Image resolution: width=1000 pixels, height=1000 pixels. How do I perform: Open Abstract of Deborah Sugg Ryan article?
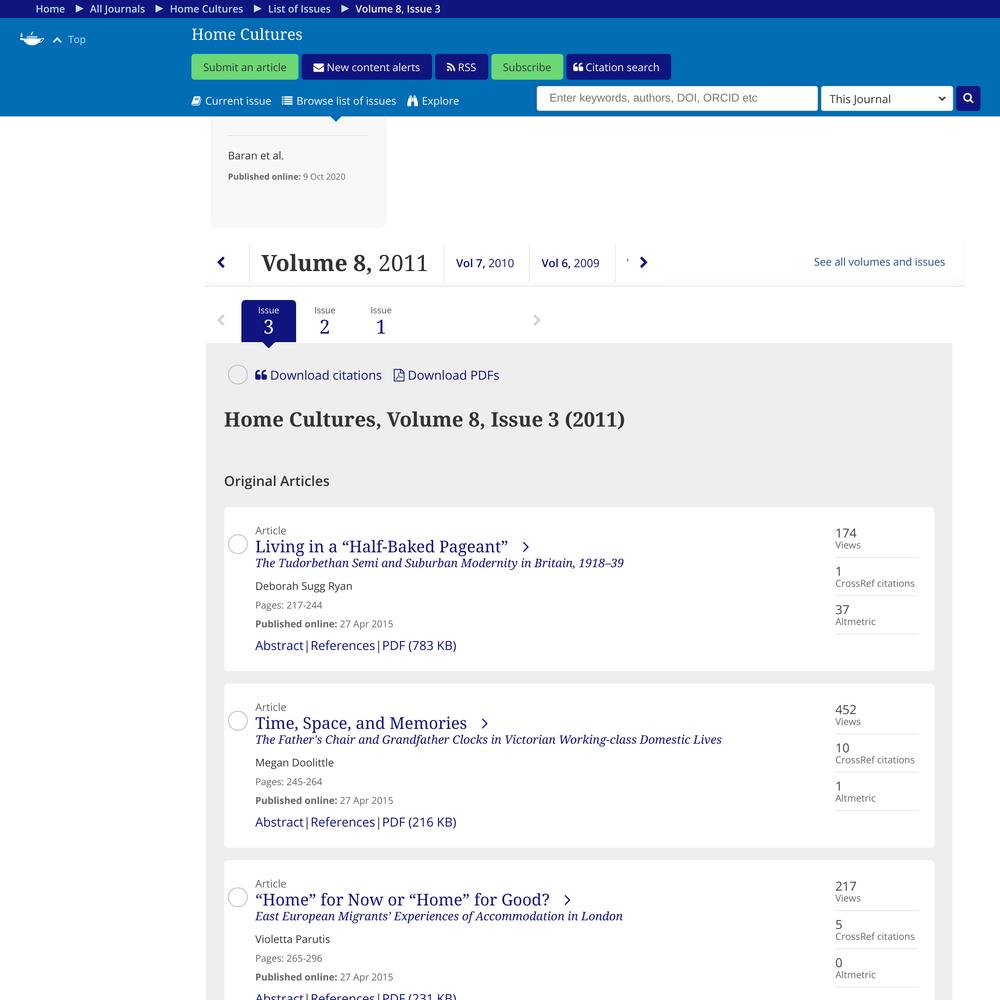coord(279,645)
